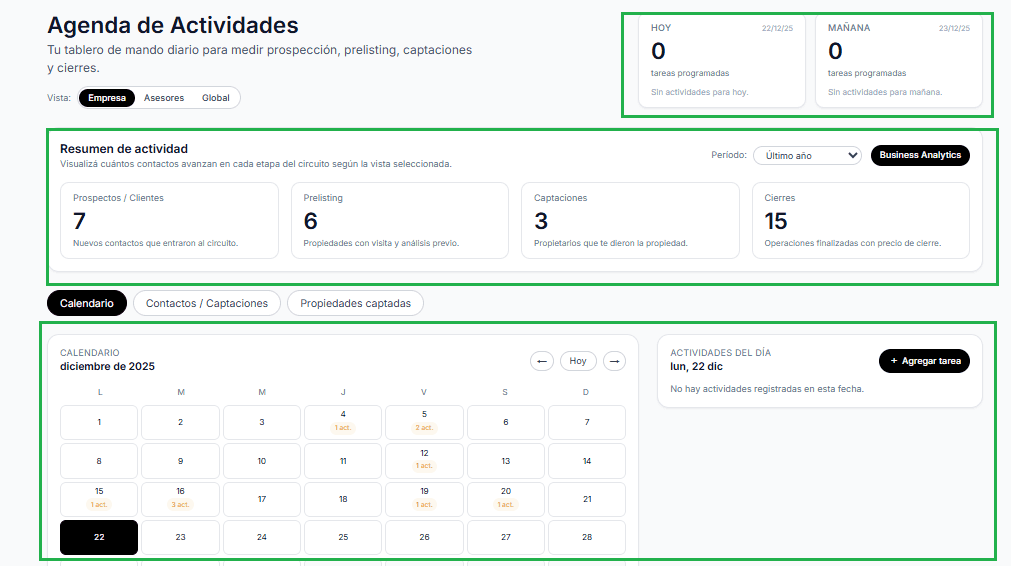Select calendar day 4 with 1 act.
The width and height of the screenshot is (1011, 566).
click(343, 422)
